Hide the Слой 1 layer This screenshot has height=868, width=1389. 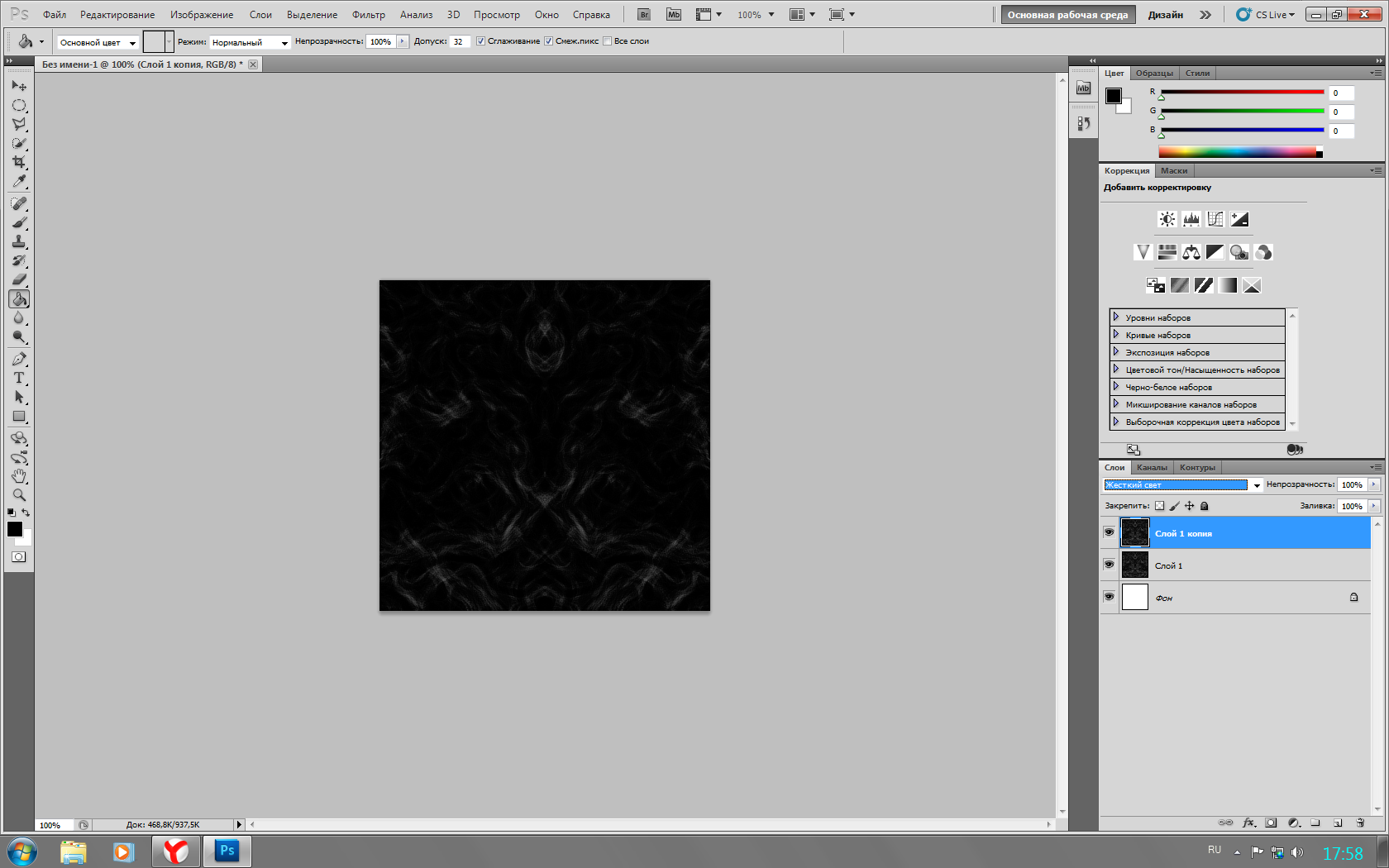tap(1109, 565)
